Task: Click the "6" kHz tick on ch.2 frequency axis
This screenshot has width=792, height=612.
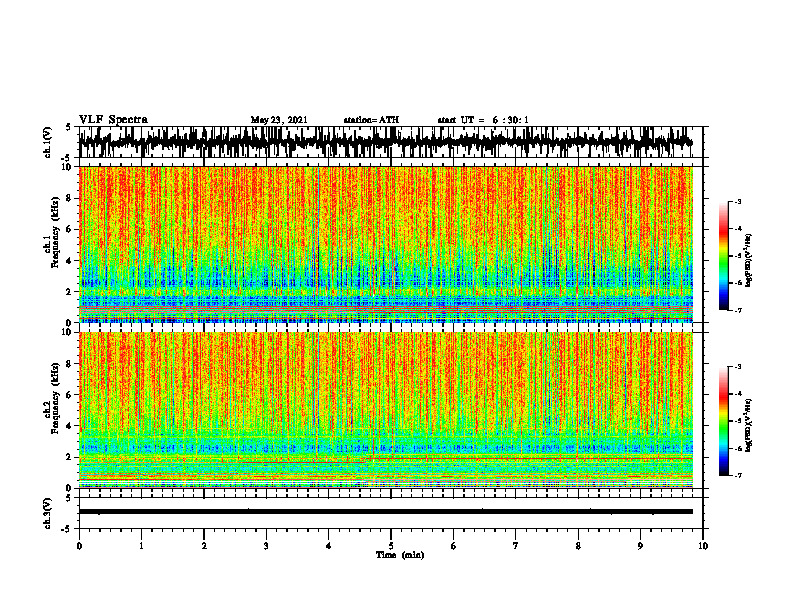Action: click(70, 395)
